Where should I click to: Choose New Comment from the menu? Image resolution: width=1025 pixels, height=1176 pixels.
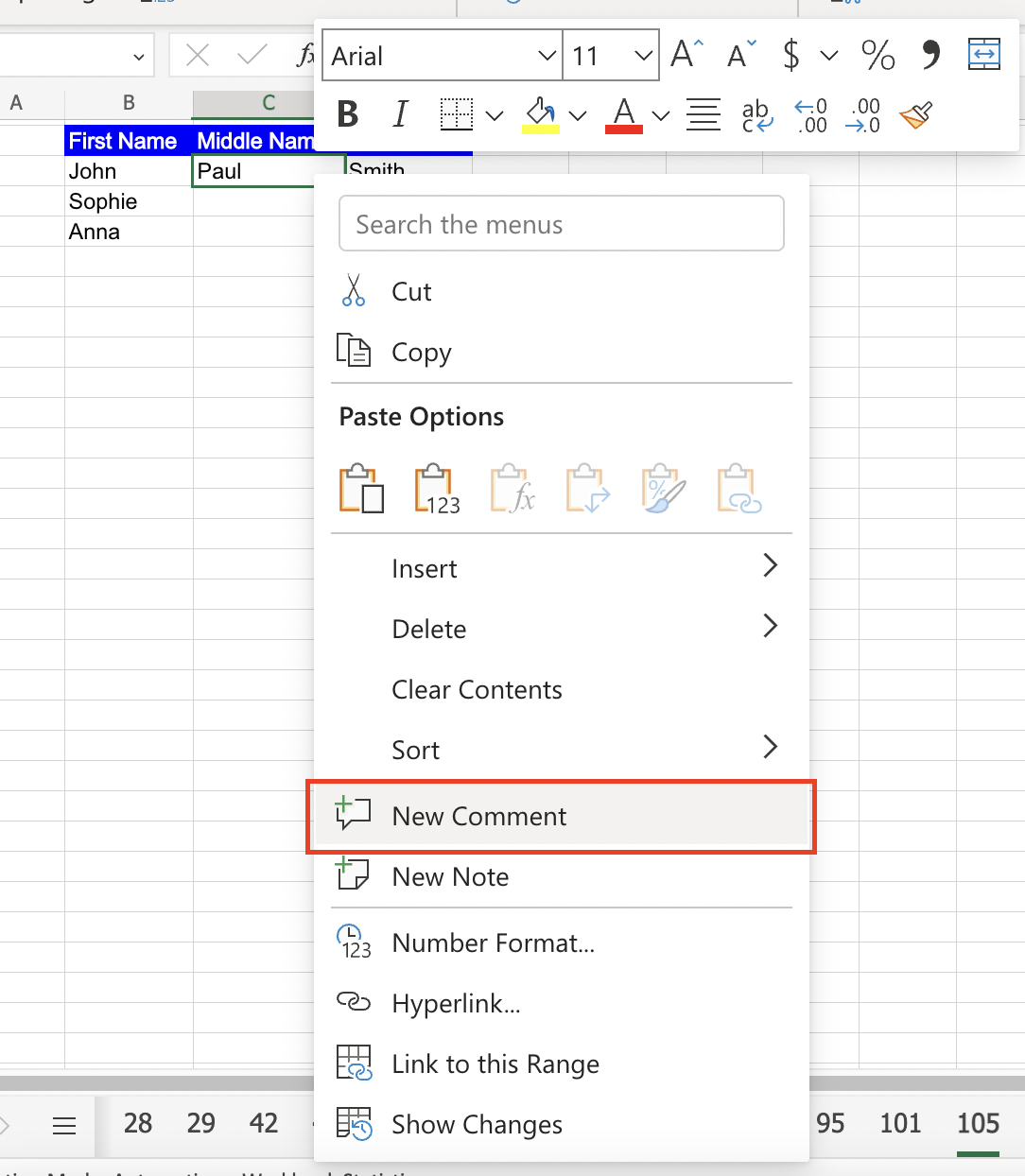click(x=478, y=816)
